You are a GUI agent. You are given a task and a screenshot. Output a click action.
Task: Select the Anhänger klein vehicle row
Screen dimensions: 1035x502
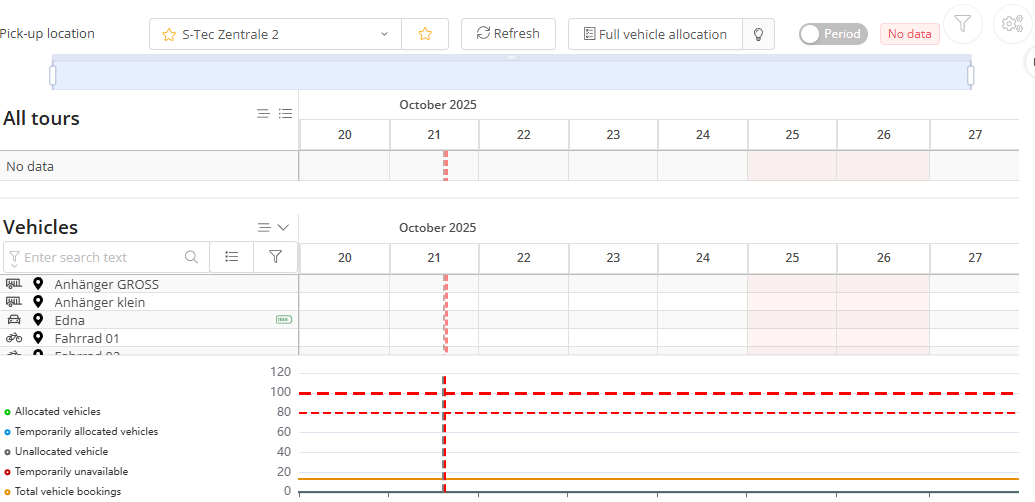[100, 302]
